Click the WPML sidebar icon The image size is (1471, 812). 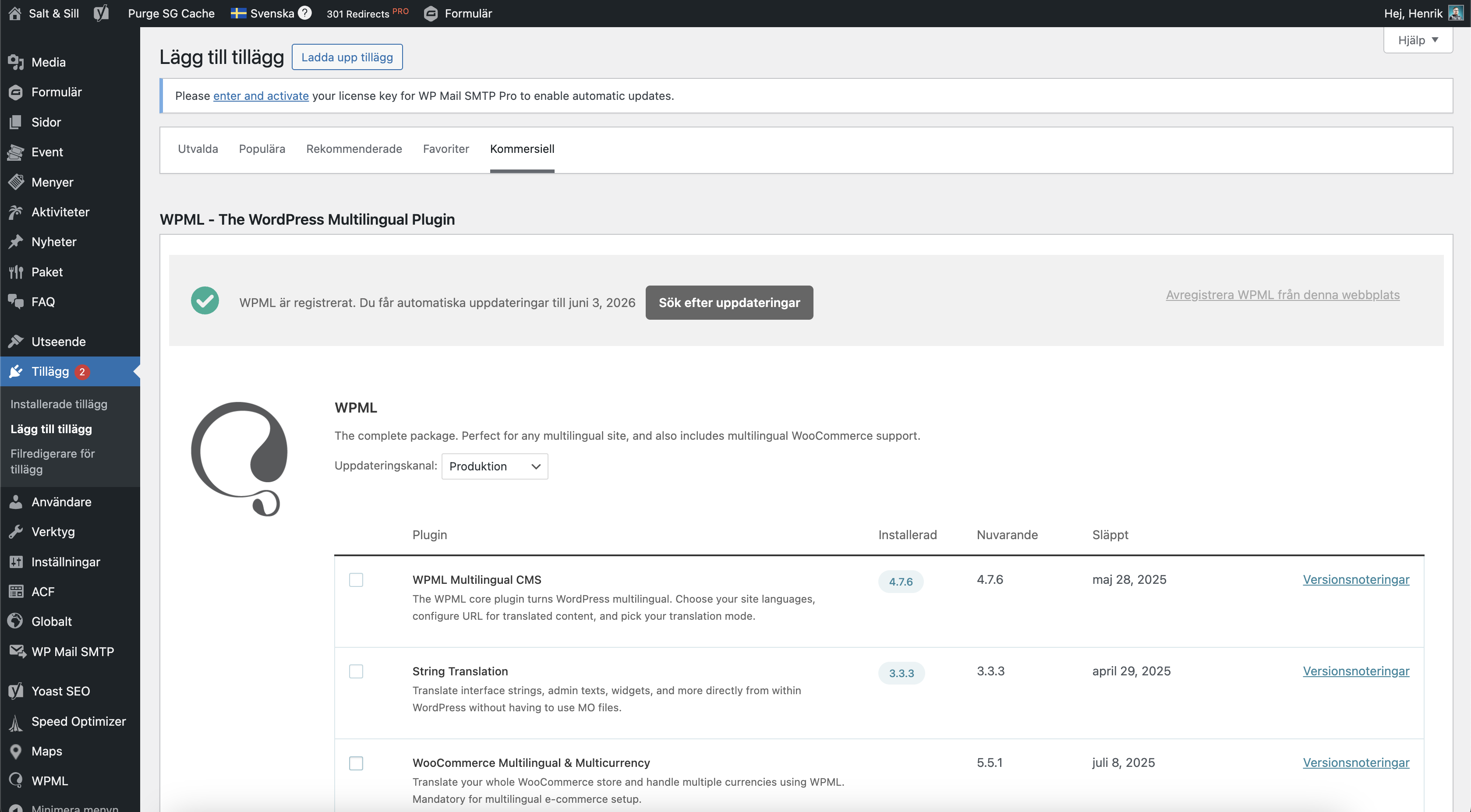pos(16,780)
